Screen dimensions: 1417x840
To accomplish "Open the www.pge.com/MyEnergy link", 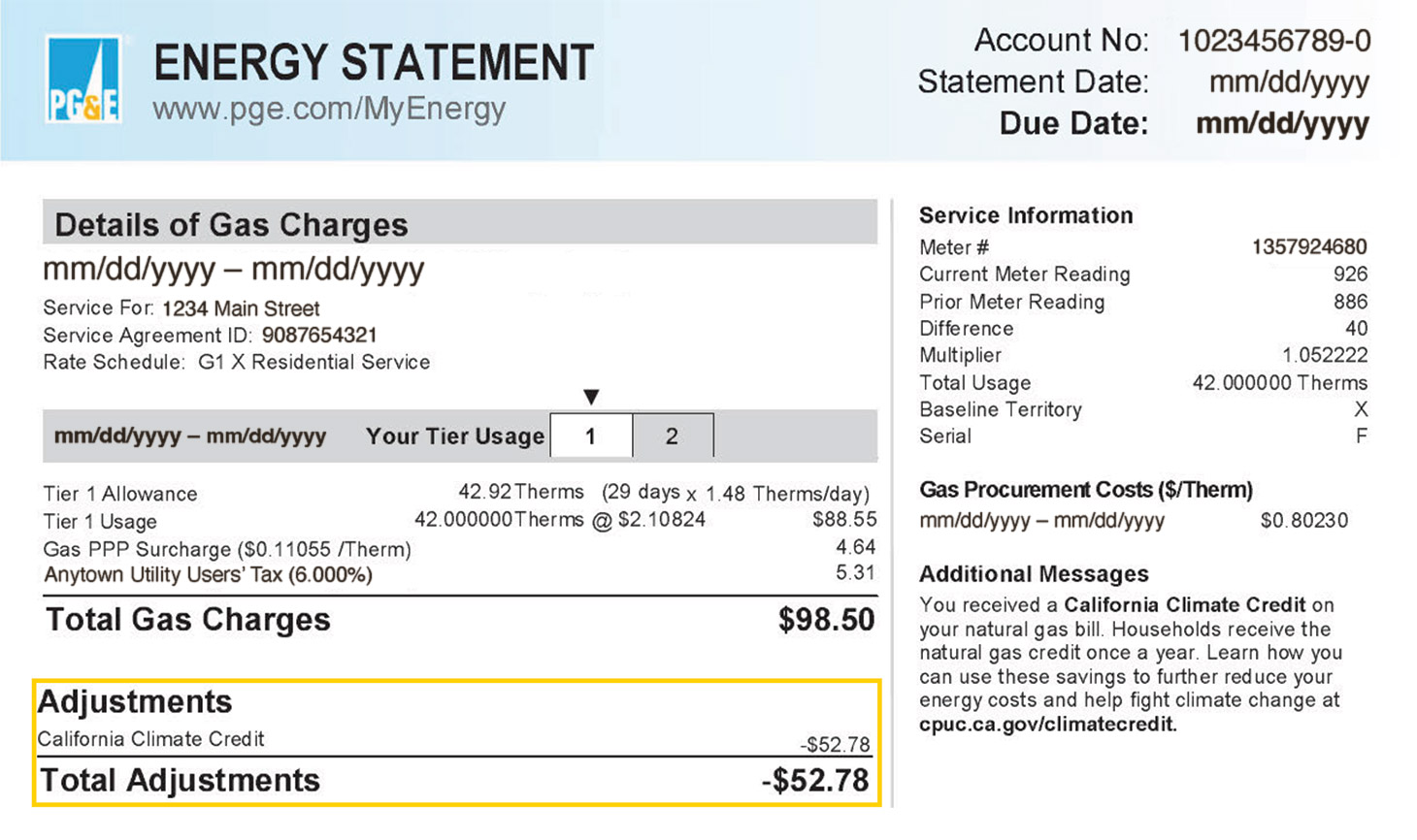I will pos(329,109).
